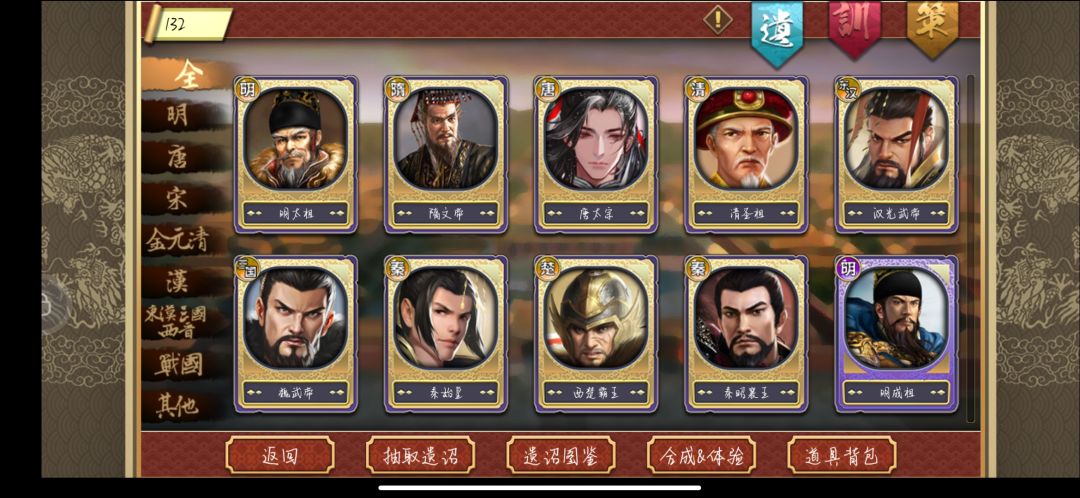Choose the 秦始皇 portrait card
Screen dimensions: 1080x498
[x=446, y=334]
